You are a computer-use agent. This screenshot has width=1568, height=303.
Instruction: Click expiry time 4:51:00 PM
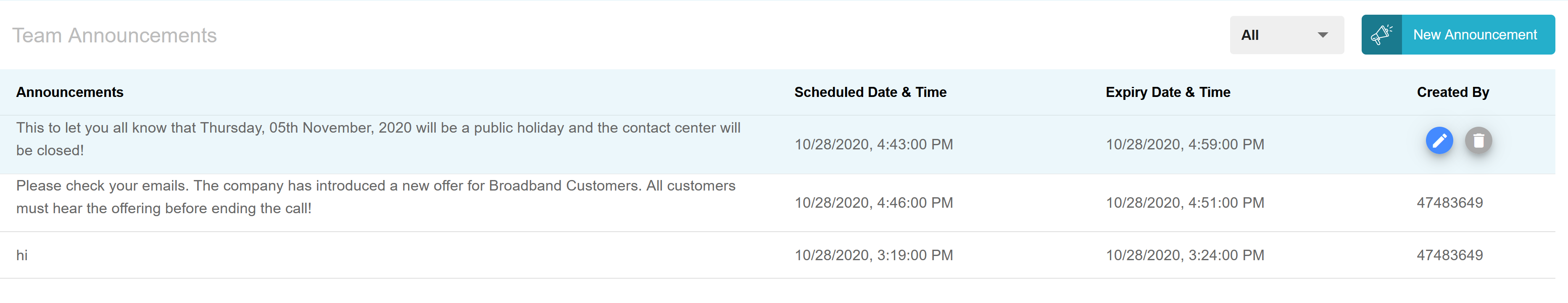pyautogui.click(x=1185, y=203)
